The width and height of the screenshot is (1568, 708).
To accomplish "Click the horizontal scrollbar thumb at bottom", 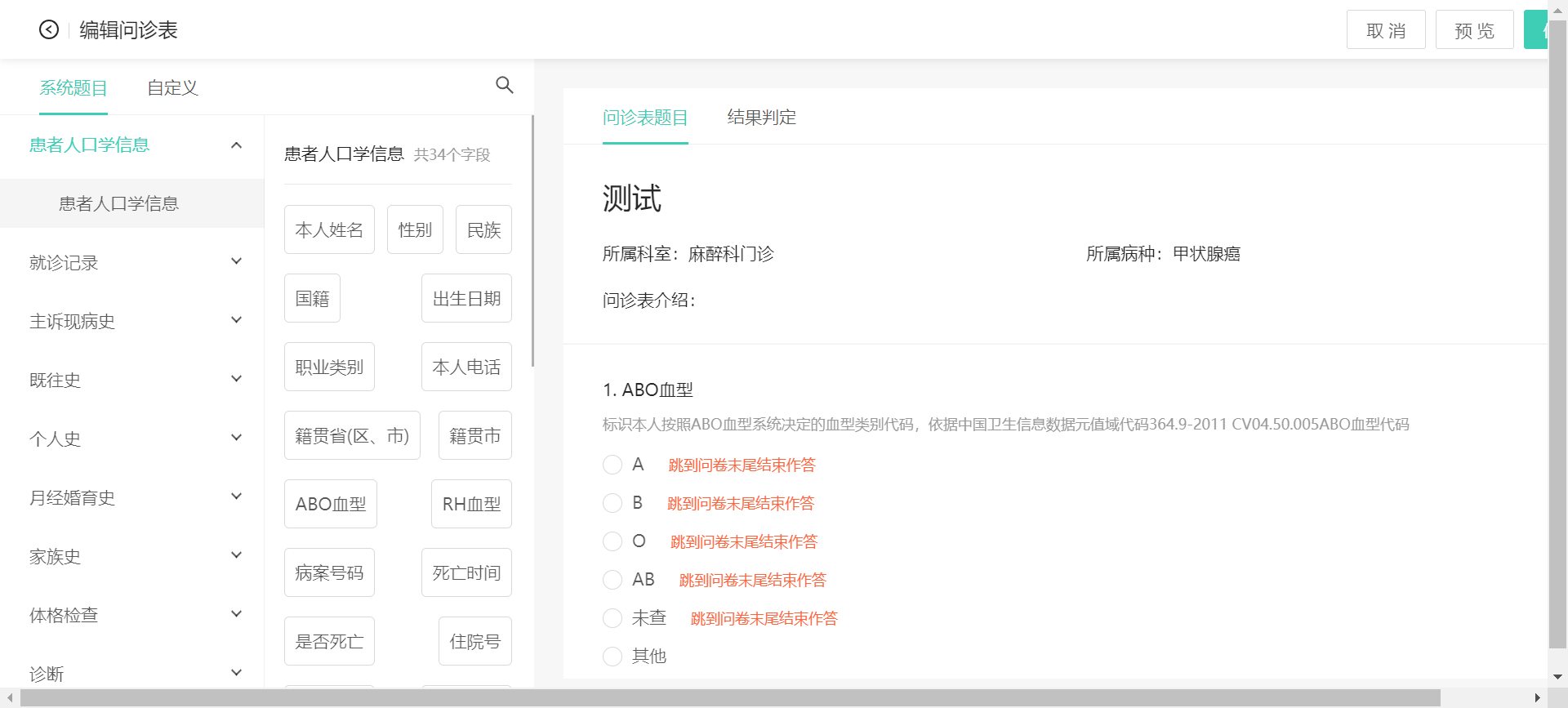I will (730, 698).
